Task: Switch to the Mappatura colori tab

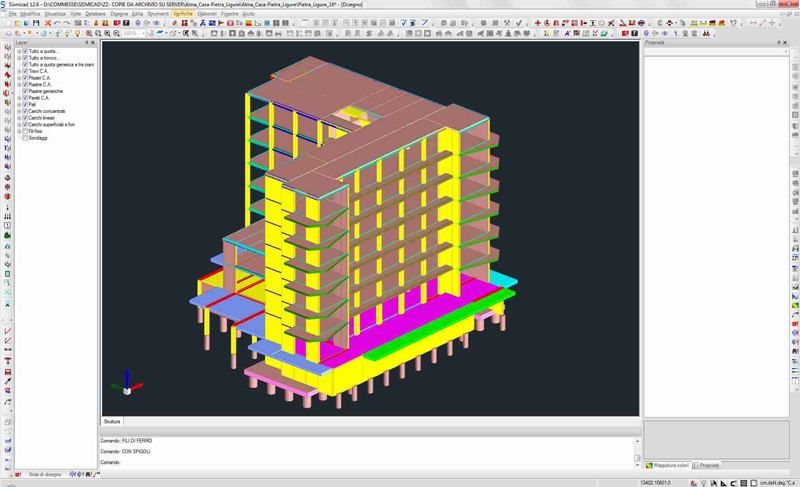Action: coord(667,465)
